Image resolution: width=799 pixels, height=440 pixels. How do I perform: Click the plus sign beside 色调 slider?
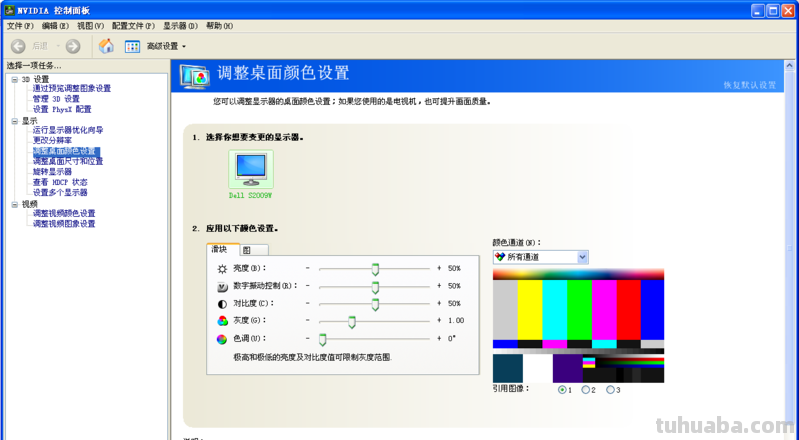tap(439, 338)
